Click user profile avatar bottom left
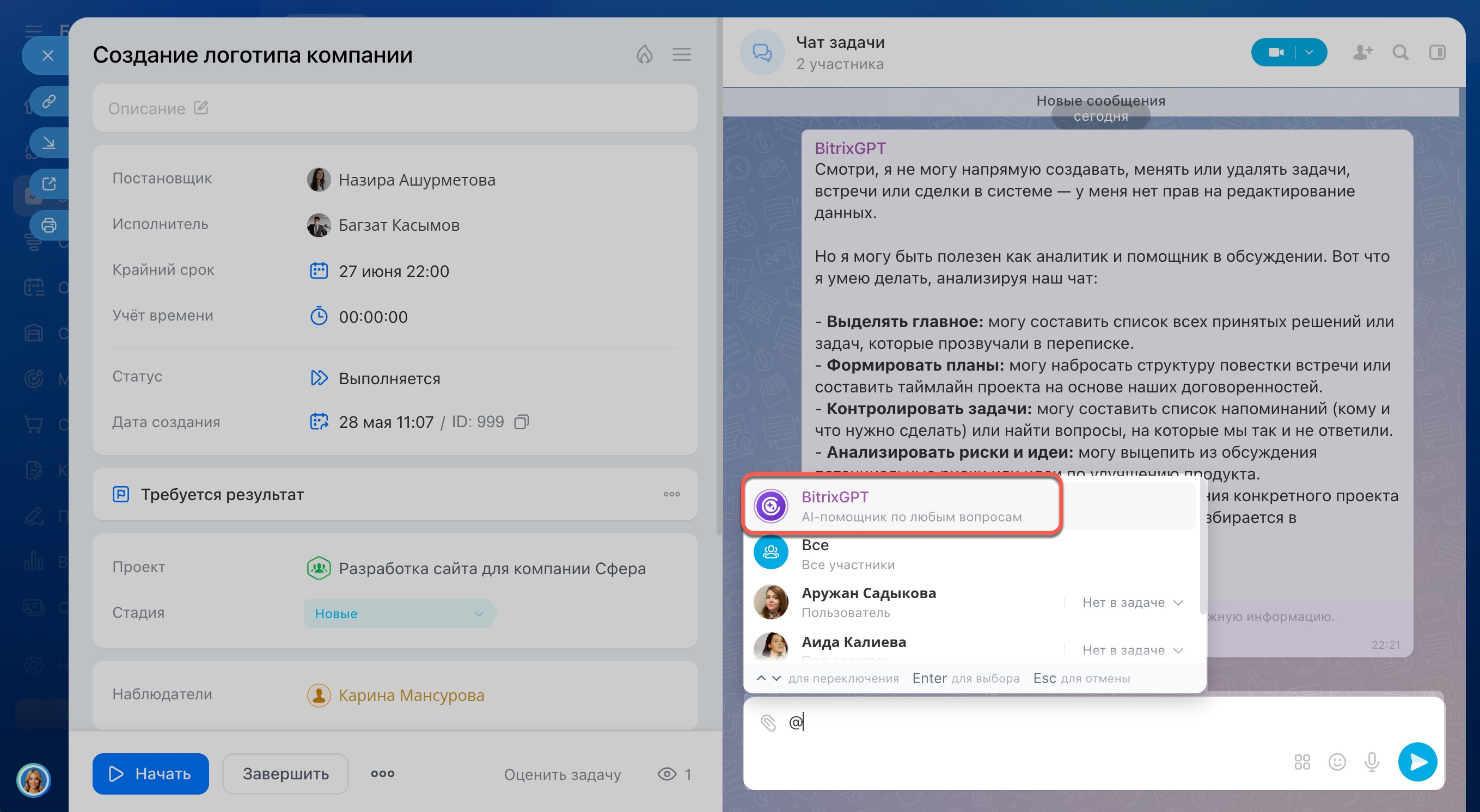This screenshot has width=1480, height=812. tap(33, 780)
